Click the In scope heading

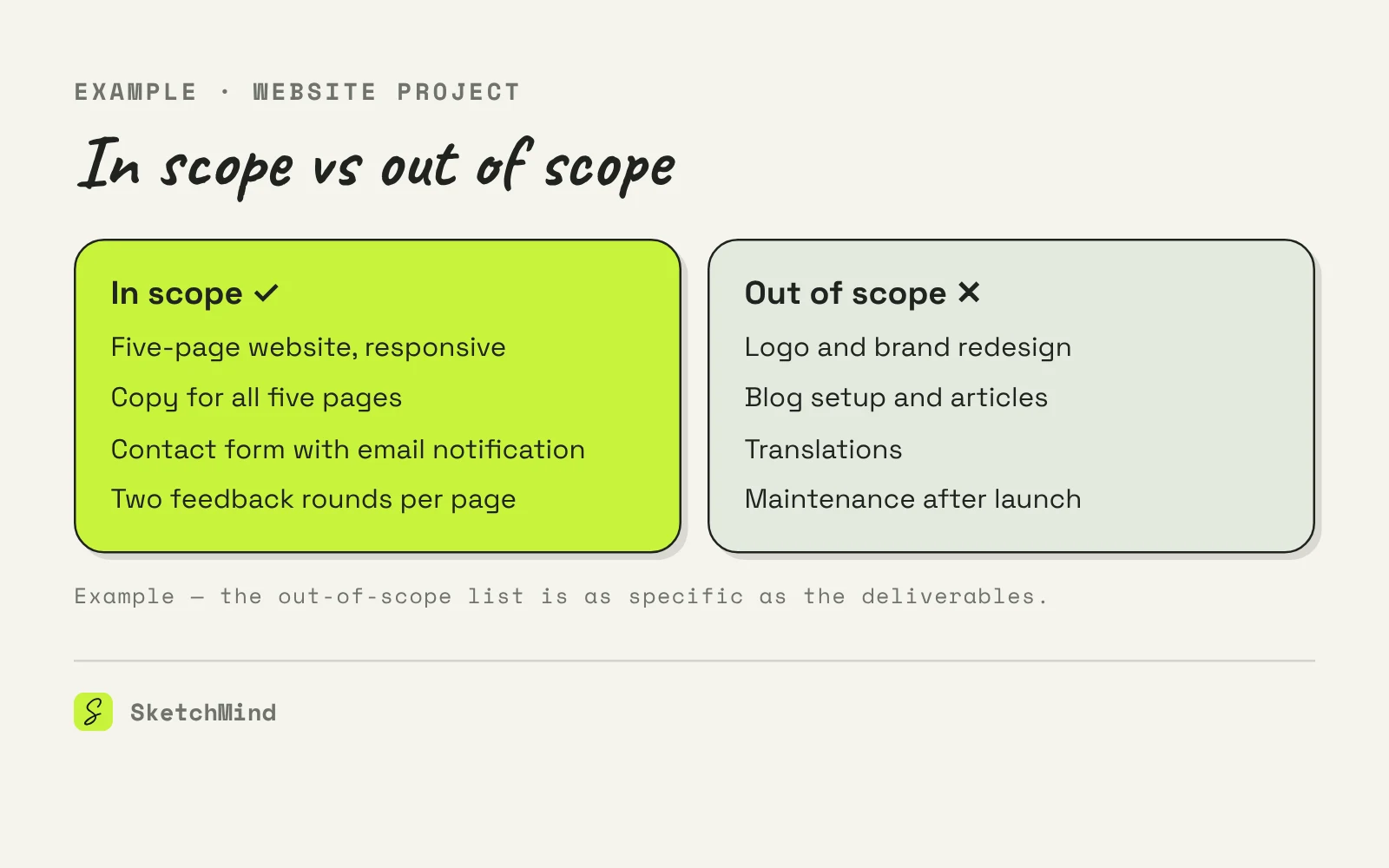[177, 293]
